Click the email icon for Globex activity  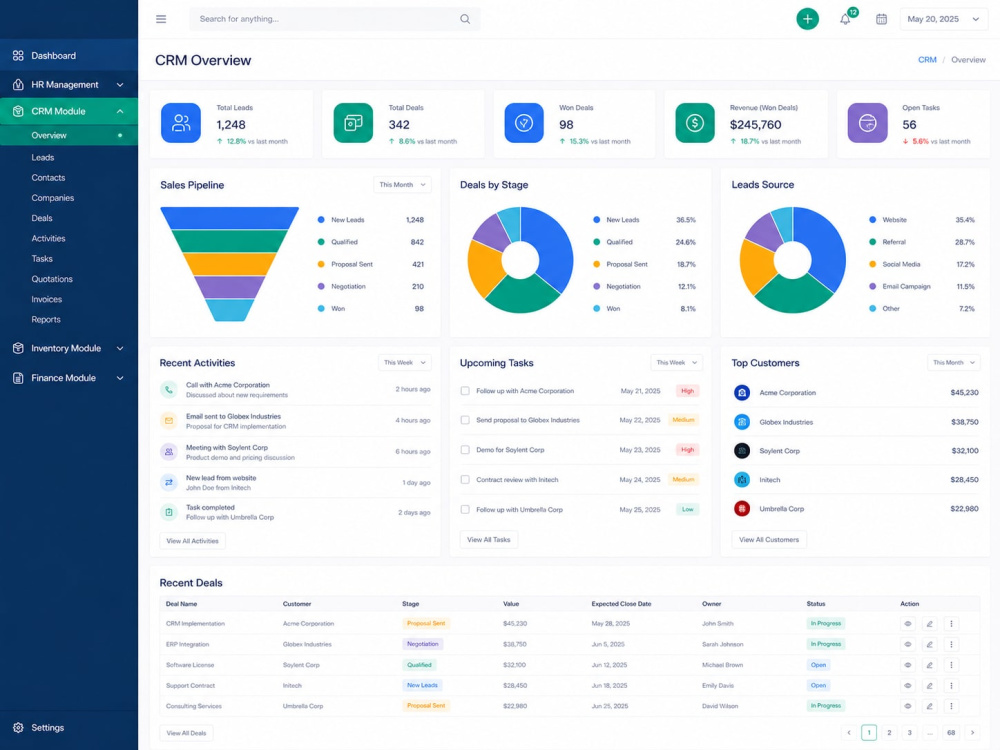point(168,421)
